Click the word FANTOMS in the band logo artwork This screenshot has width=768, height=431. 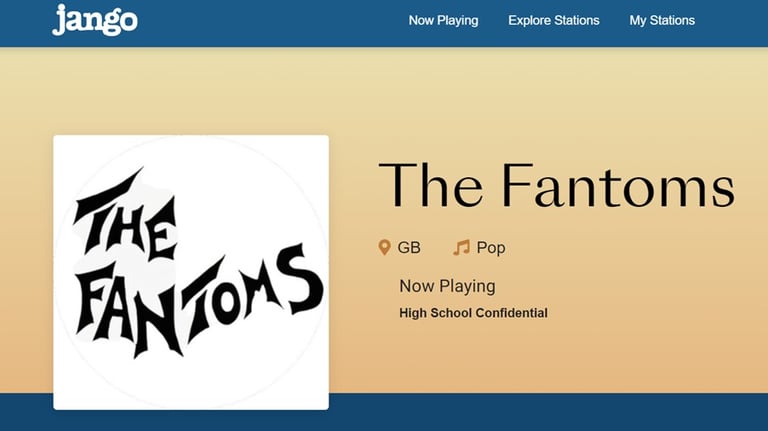(198, 301)
